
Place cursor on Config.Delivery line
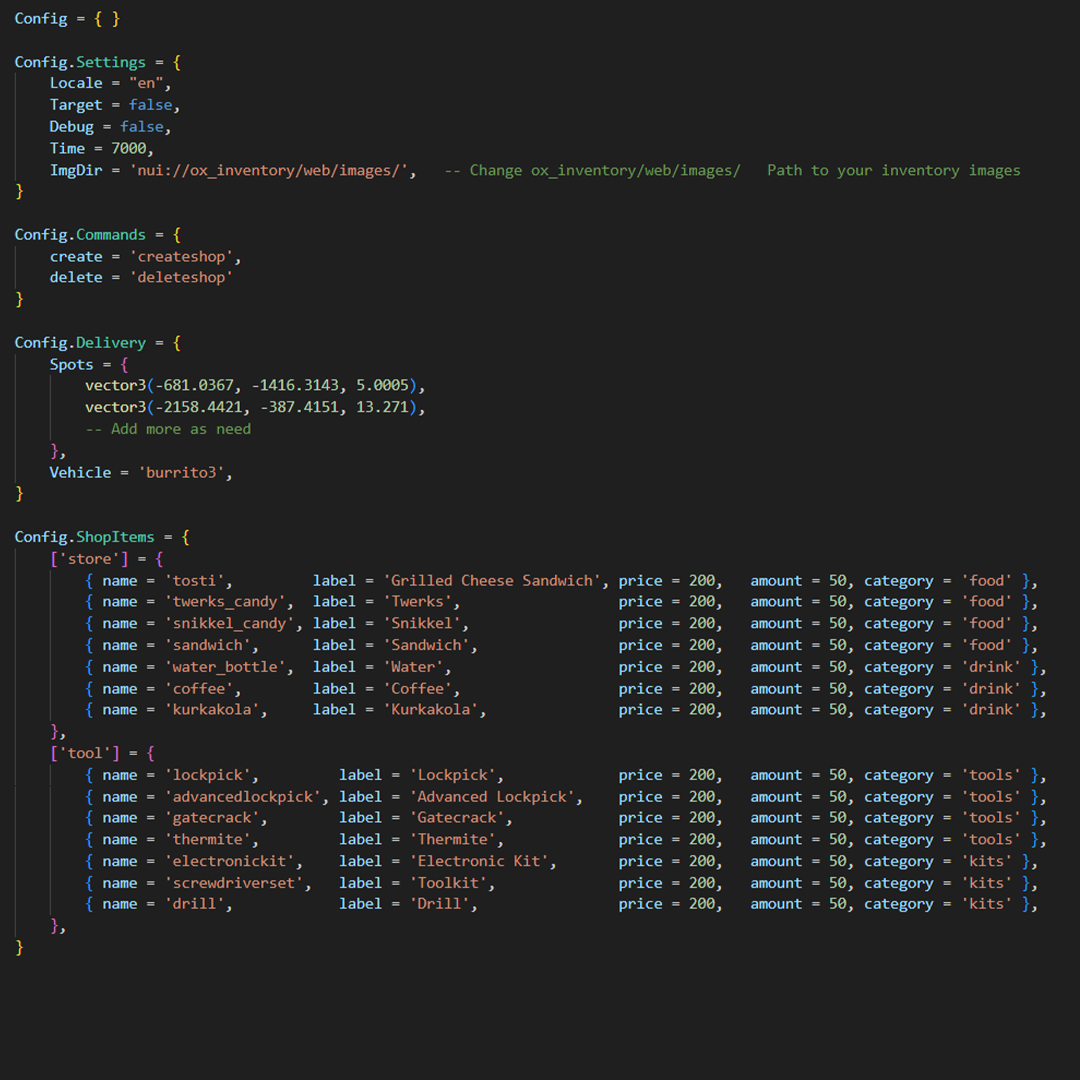pos(98,342)
